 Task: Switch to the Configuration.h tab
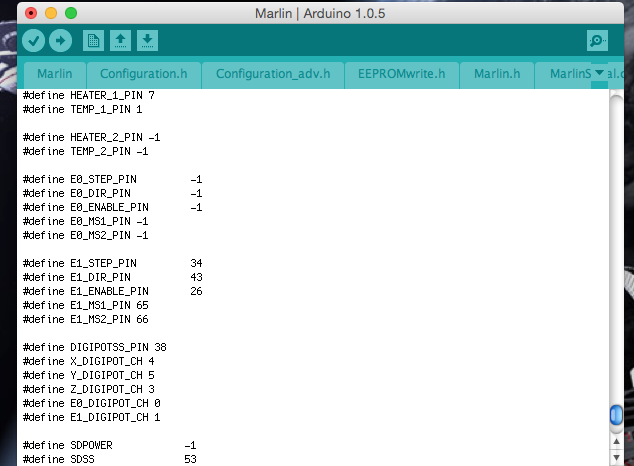pyautogui.click(x=143, y=75)
